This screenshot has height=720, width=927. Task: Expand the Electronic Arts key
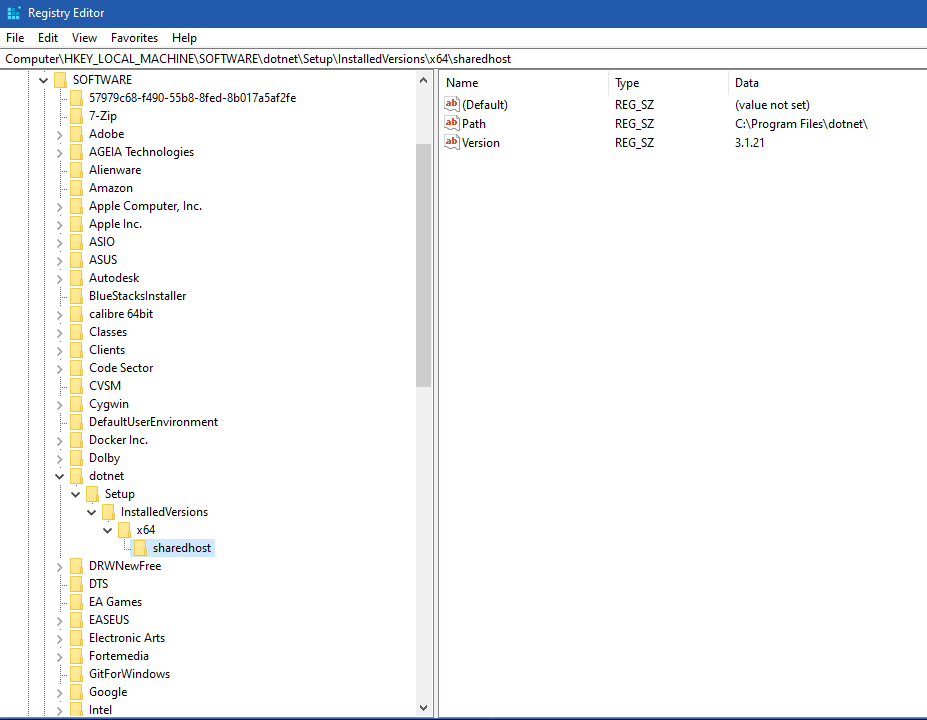[59, 638]
